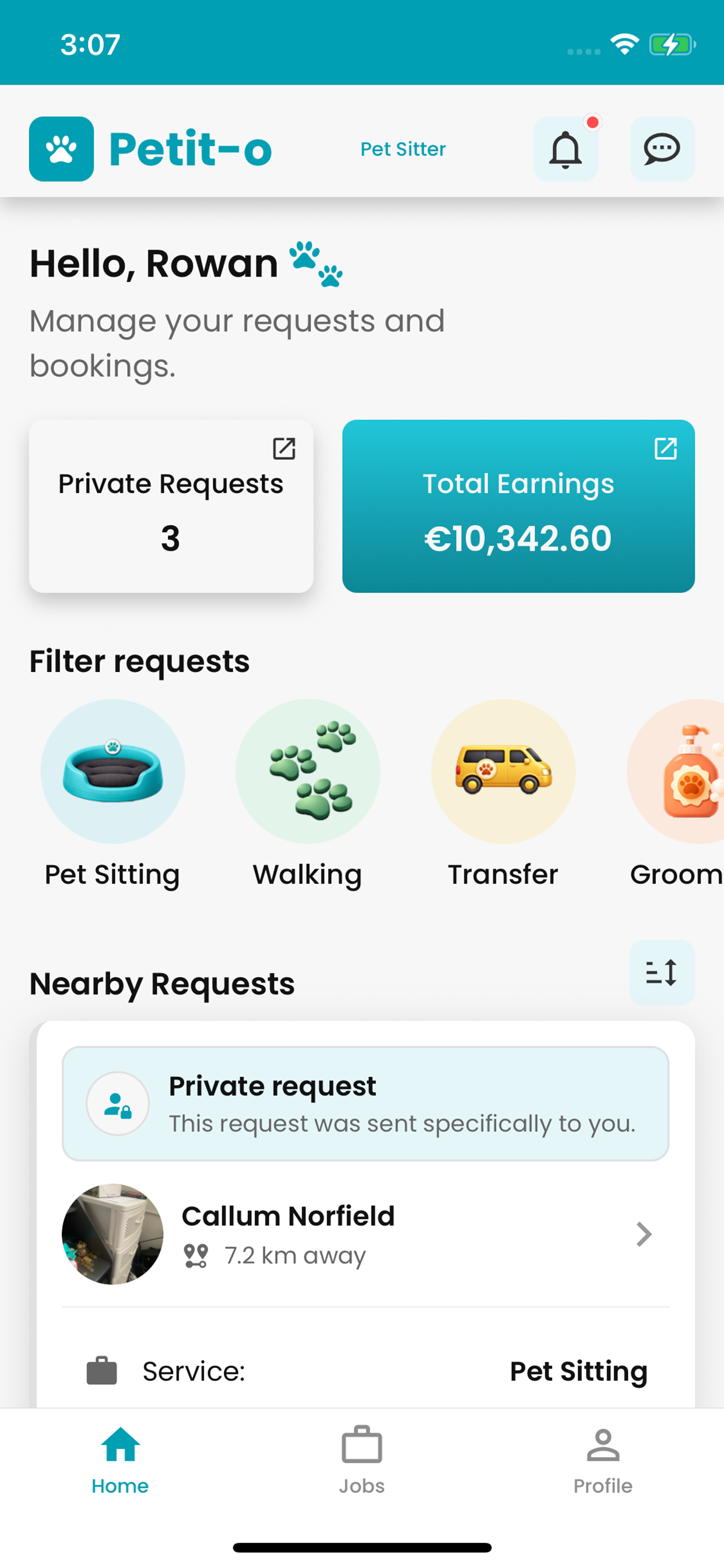The width and height of the screenshot is (724, 1568).
Task: View Callum Norfield's profile photo
Action: coord(113,1234)
